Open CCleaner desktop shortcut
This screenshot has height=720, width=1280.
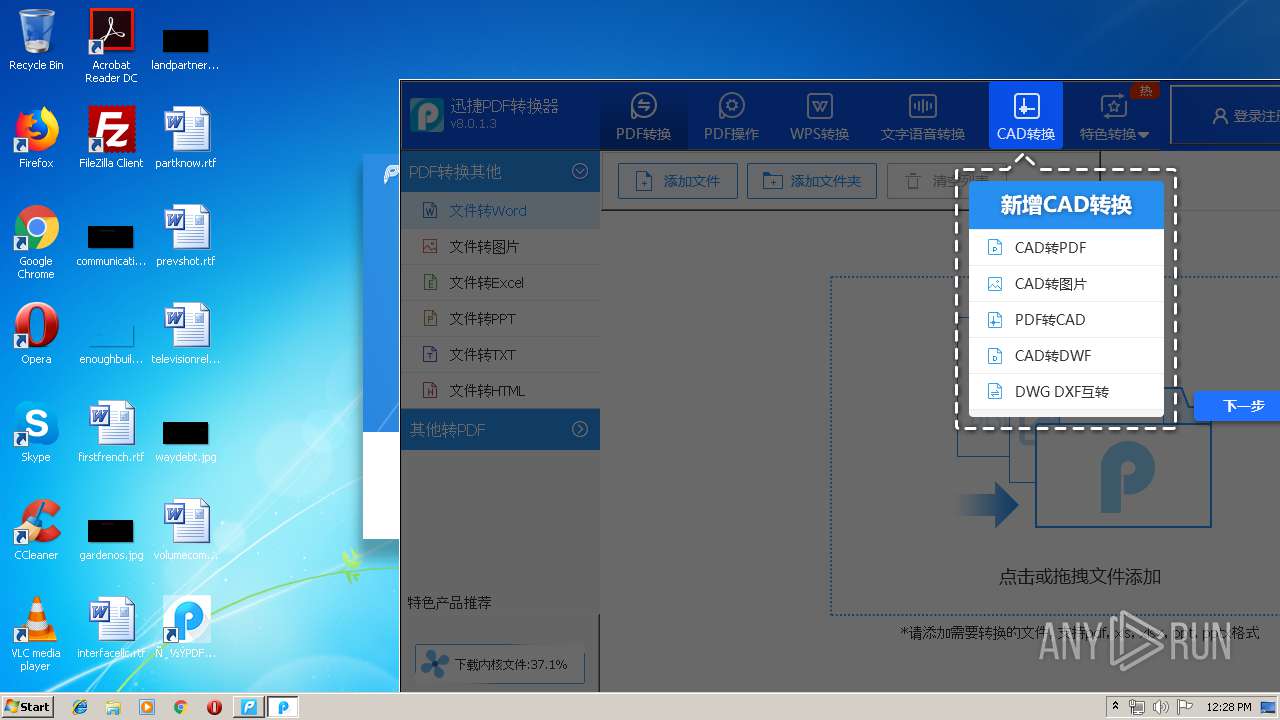36,530
